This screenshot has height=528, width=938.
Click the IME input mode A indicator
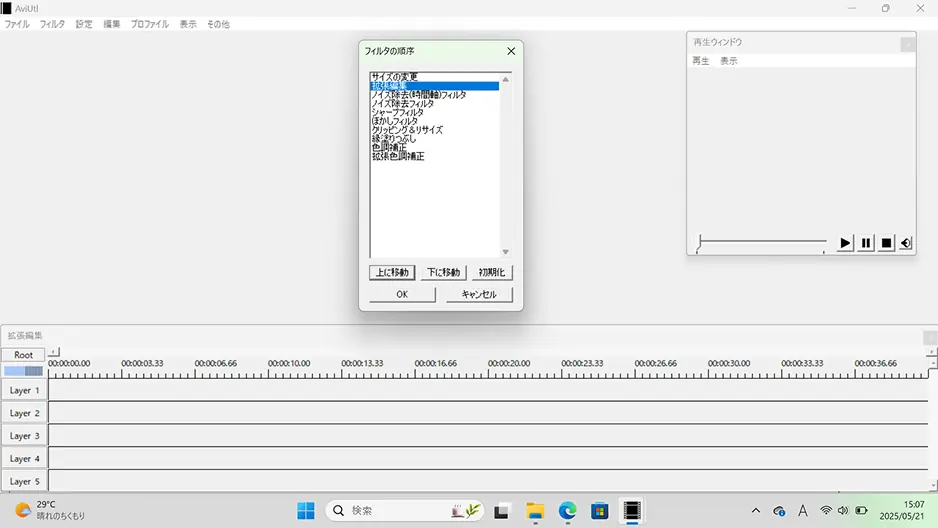[802, 511]
